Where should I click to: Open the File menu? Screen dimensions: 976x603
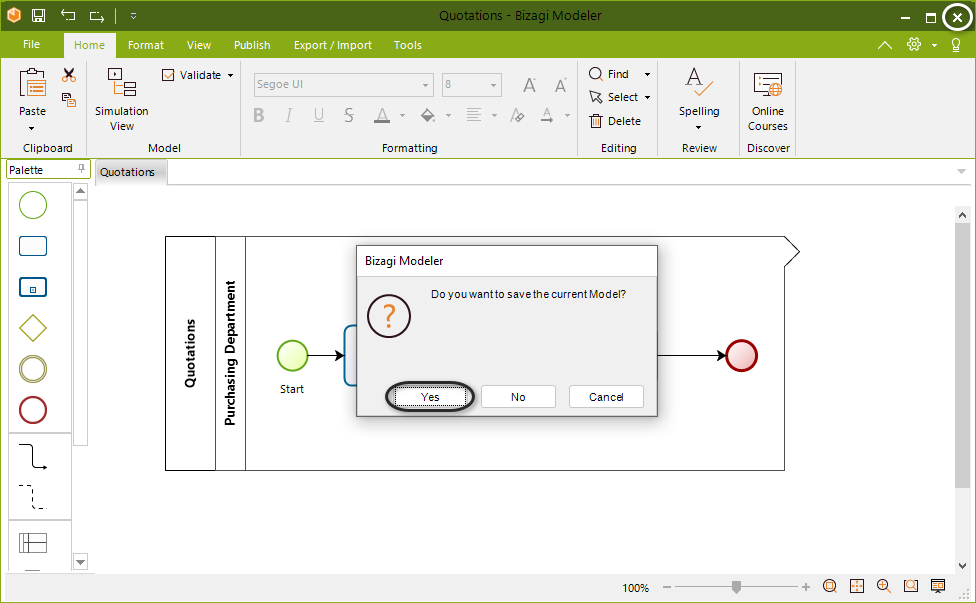click(x=31, y=44)
